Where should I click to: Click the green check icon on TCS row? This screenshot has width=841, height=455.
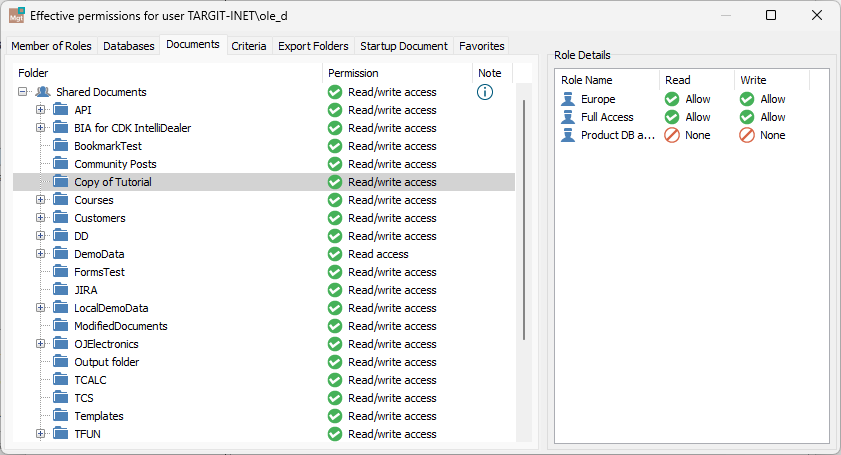(335, 398)
